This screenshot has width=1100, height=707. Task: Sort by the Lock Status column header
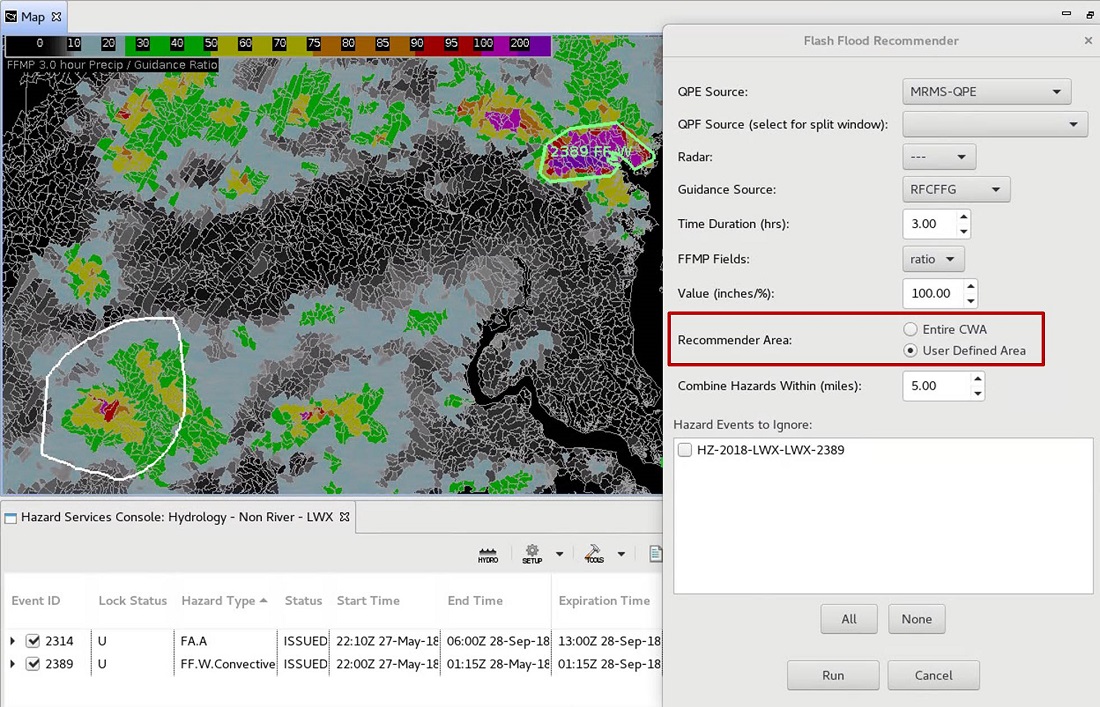point(133,601)
